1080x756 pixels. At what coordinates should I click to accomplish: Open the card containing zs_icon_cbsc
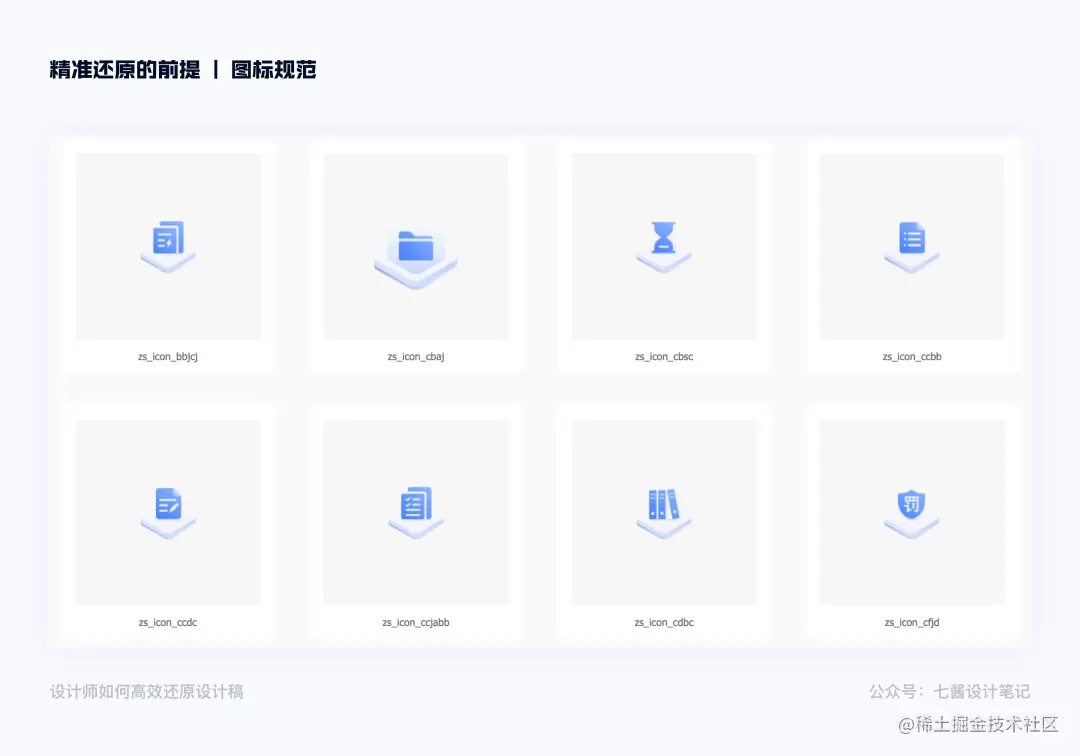(663, 253)
